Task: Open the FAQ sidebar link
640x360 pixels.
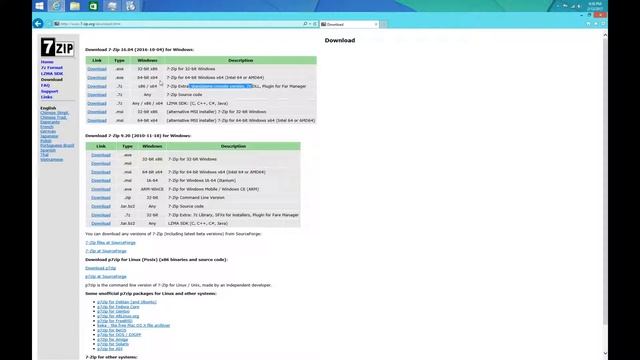Action: tap(45, 85)
